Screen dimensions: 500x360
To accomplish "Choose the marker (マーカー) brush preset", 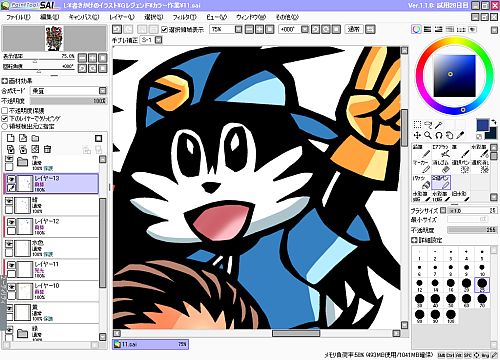I will pos(422,166).
